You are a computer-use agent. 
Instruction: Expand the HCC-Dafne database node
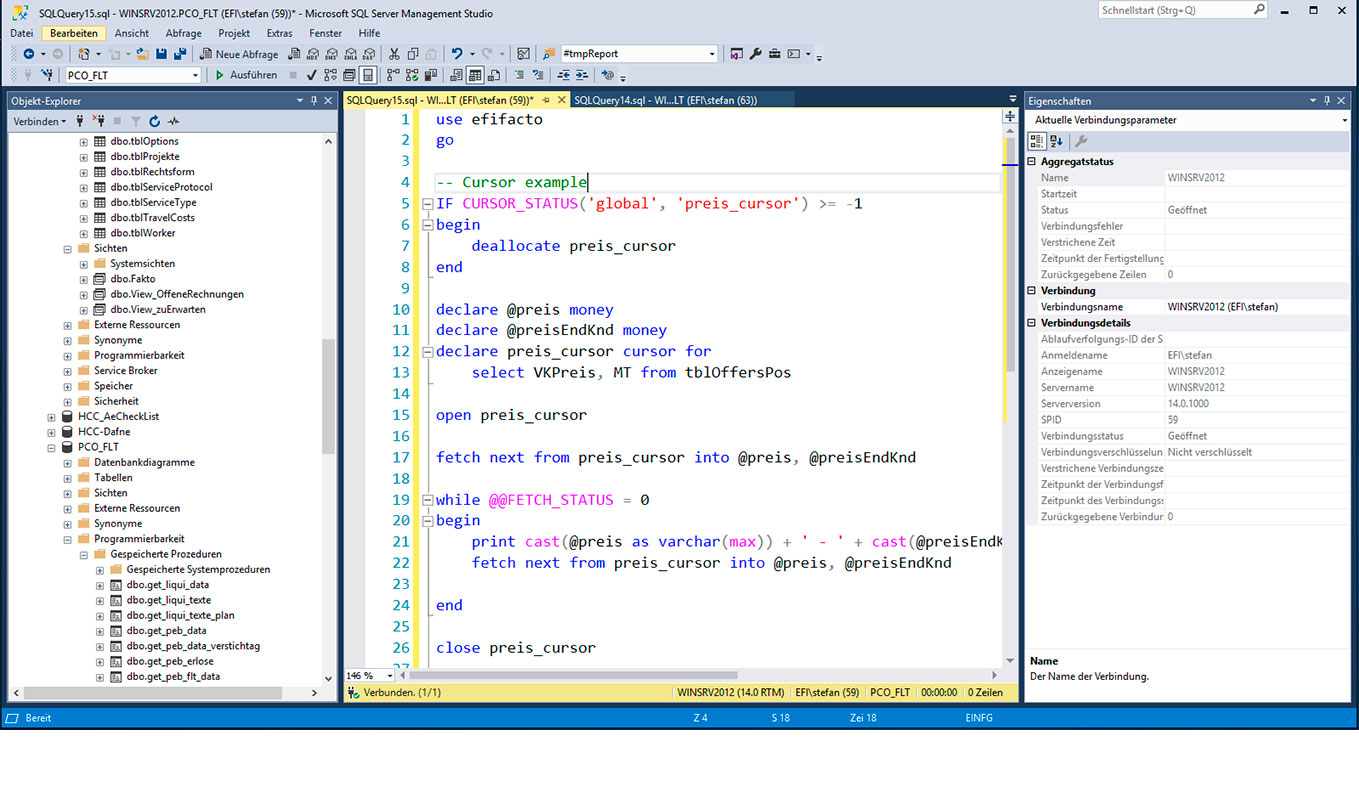click(52, 432)
